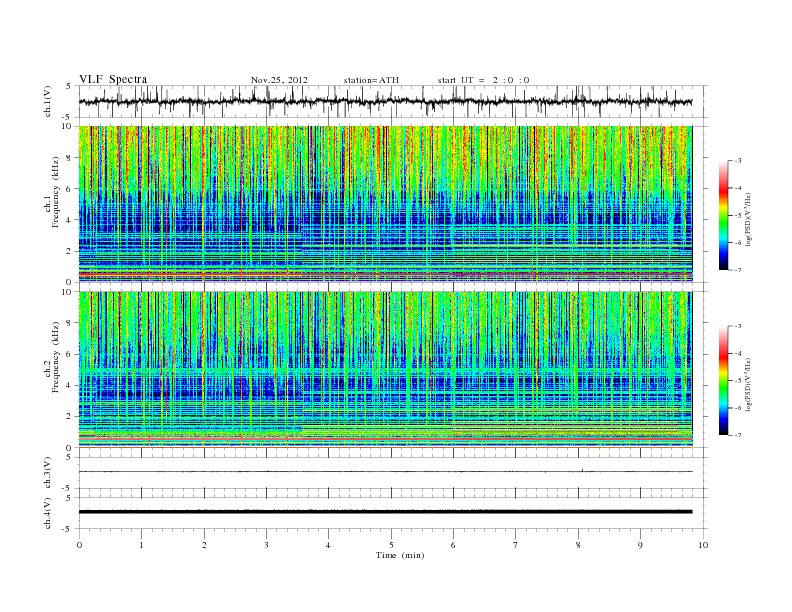Image resolution: width=792 pixels, height=612 pixels.
Task: Click the "5" tick on the ch.3(V) axis
Action: pos(69,457)
